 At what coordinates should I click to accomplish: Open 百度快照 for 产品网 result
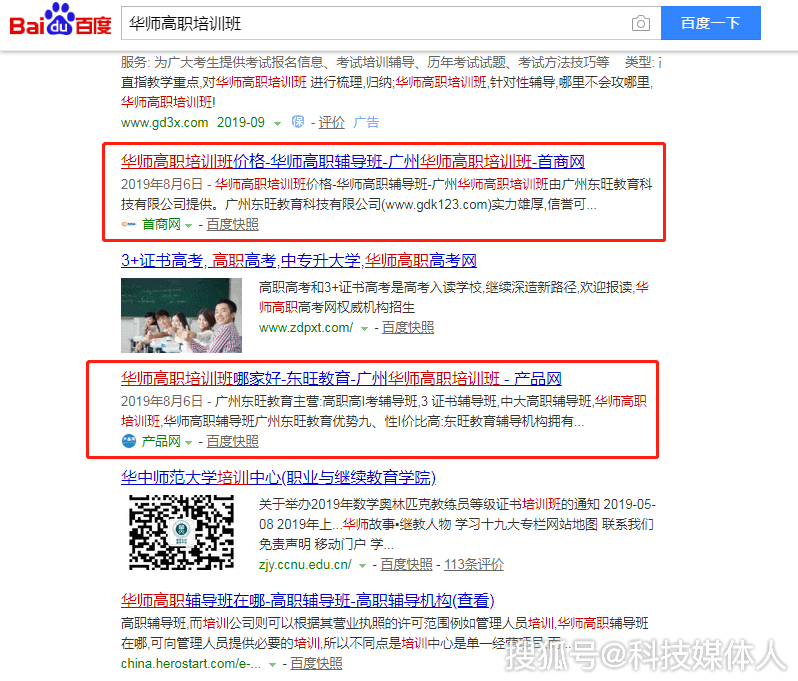233,441
